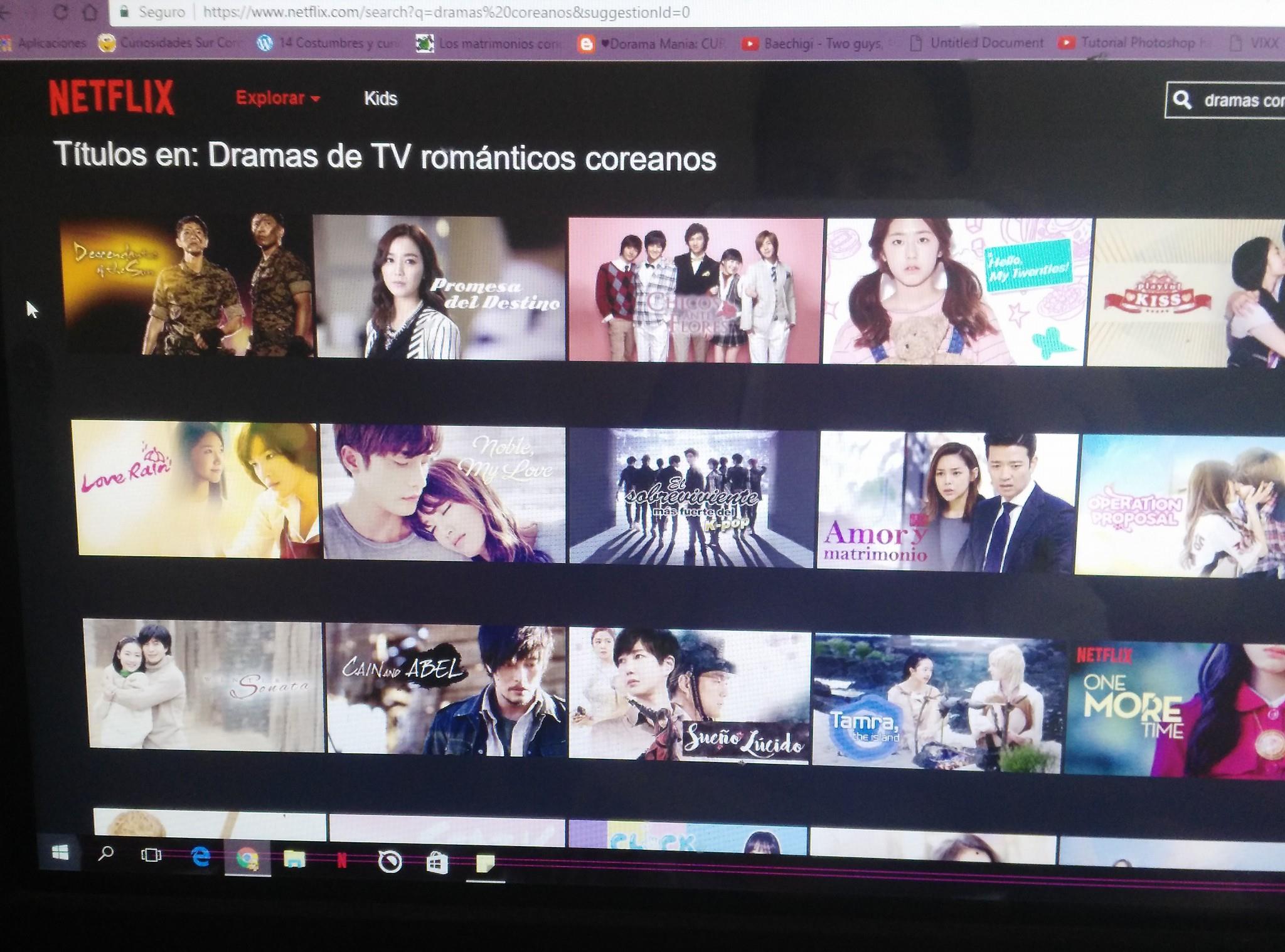Open Descendants of the Sun title
The width and height of the screenshot is (1285, 952).
[x=187, y=285]
